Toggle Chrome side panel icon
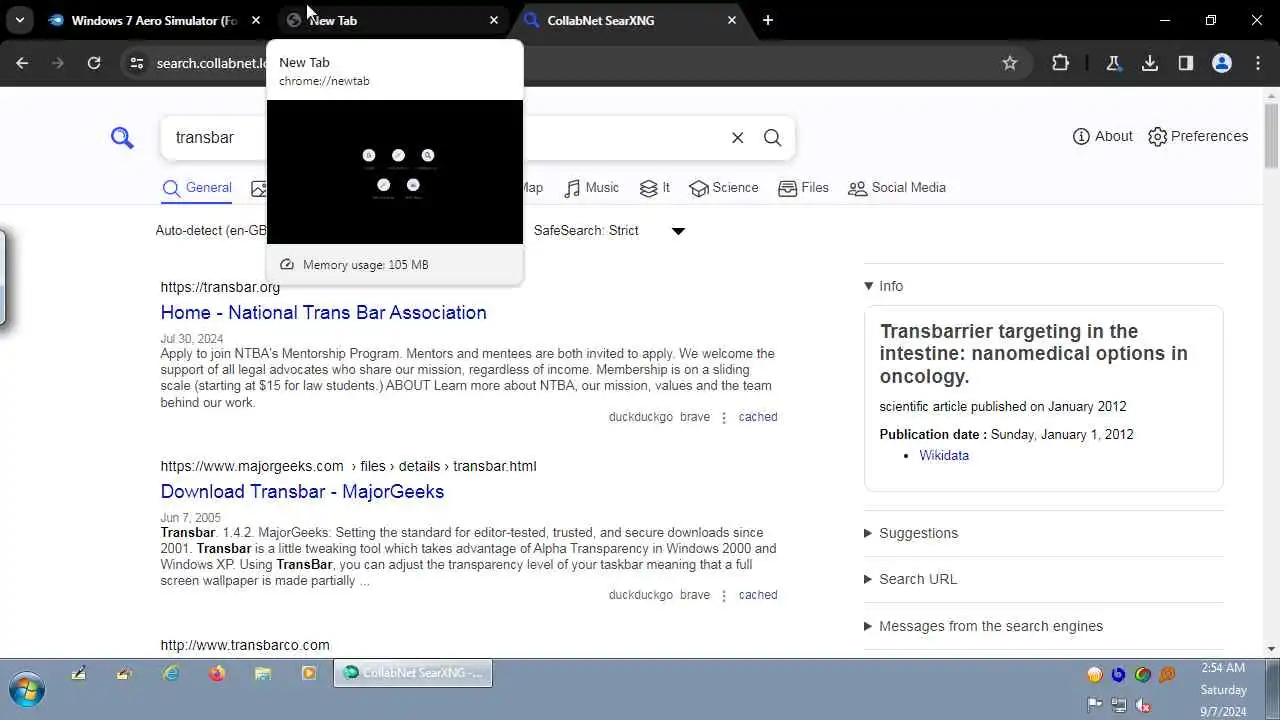The image size is (1280, 720). (x=1186, y=63)
